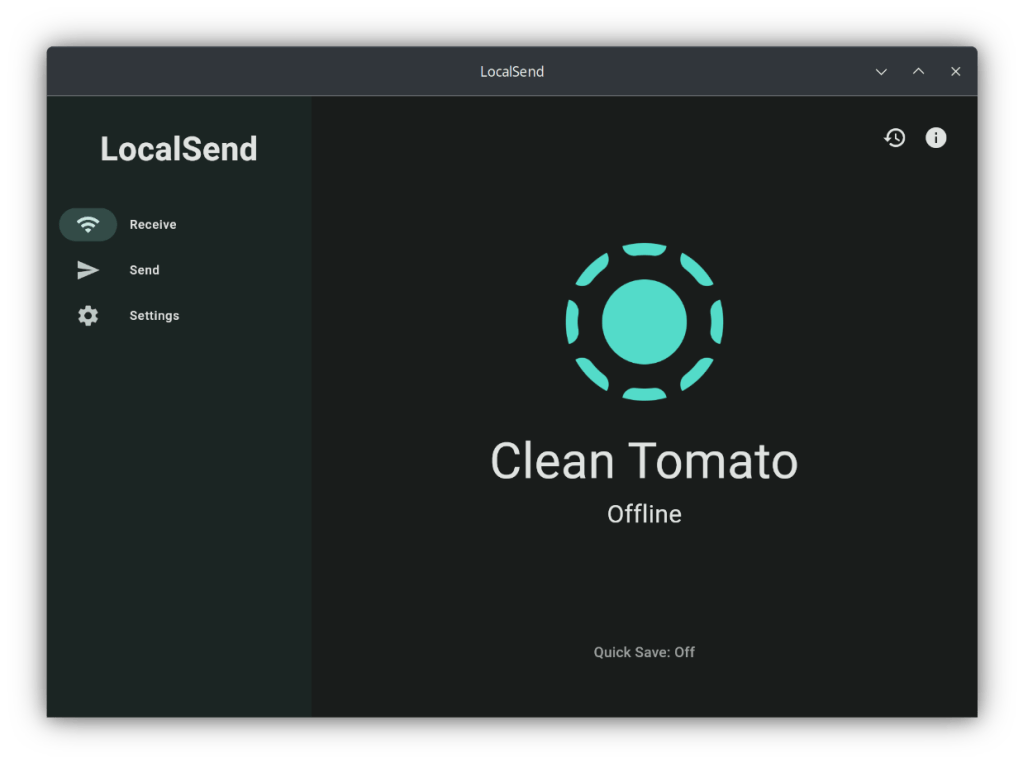Toggle the Quick Save: Off button
This screenshot has width=1023, height=763.
click(644, 652)
